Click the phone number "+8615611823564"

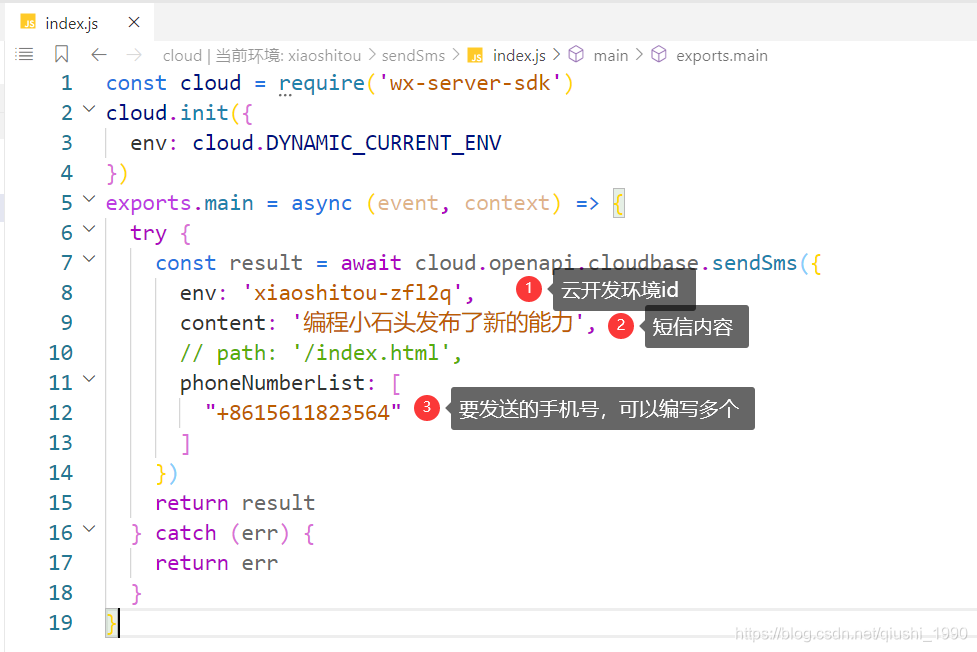[x=303, y=413]
